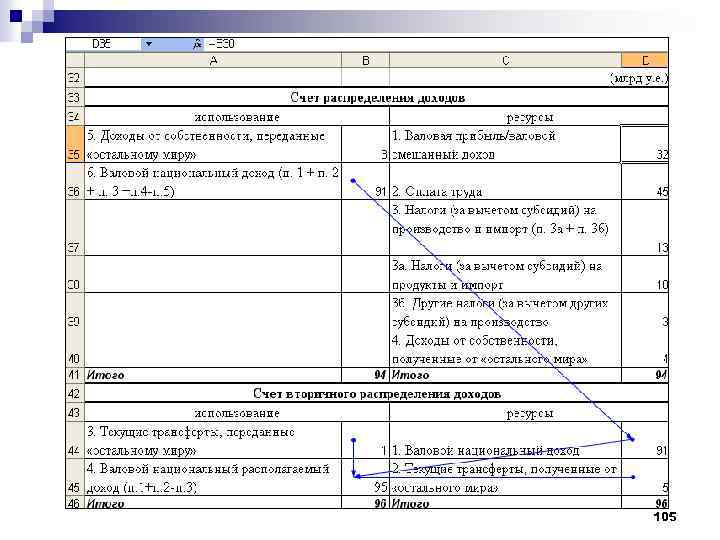Viewport: 720px width, 540px height.
Task: Click the '2. Оплата труда' cell
Action: 505,181
